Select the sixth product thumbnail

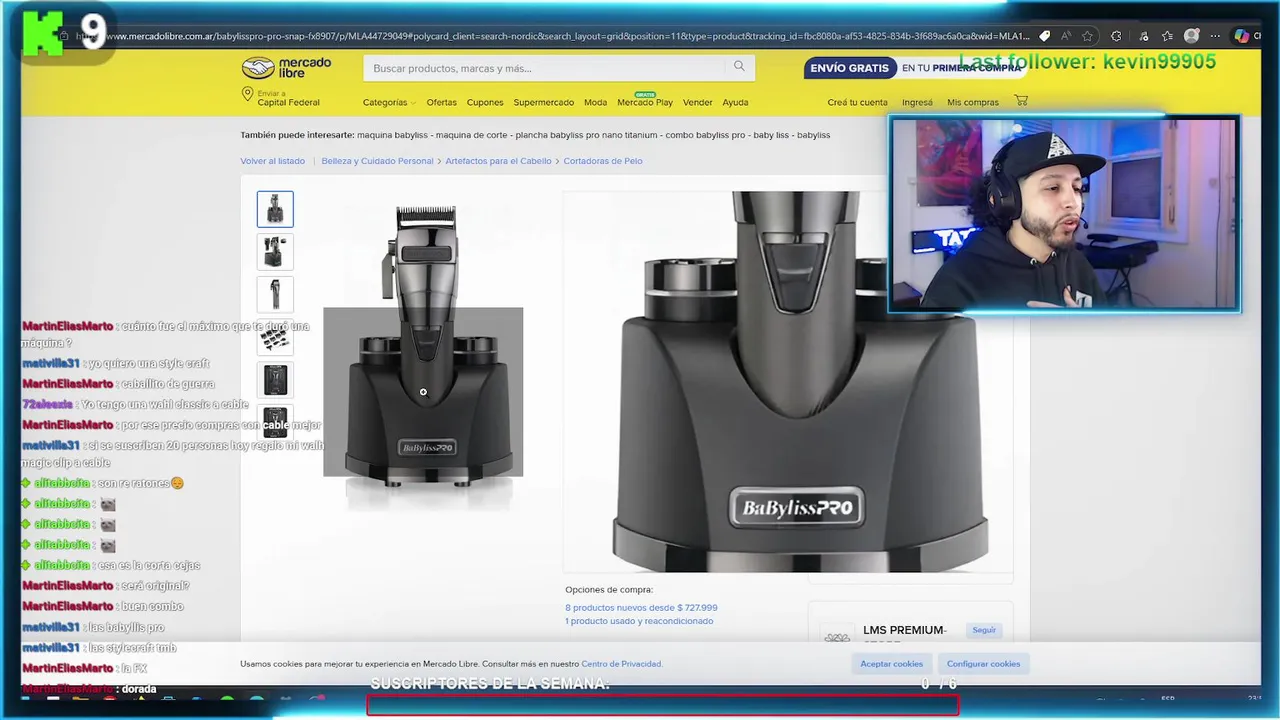click(x=275, y=422)
